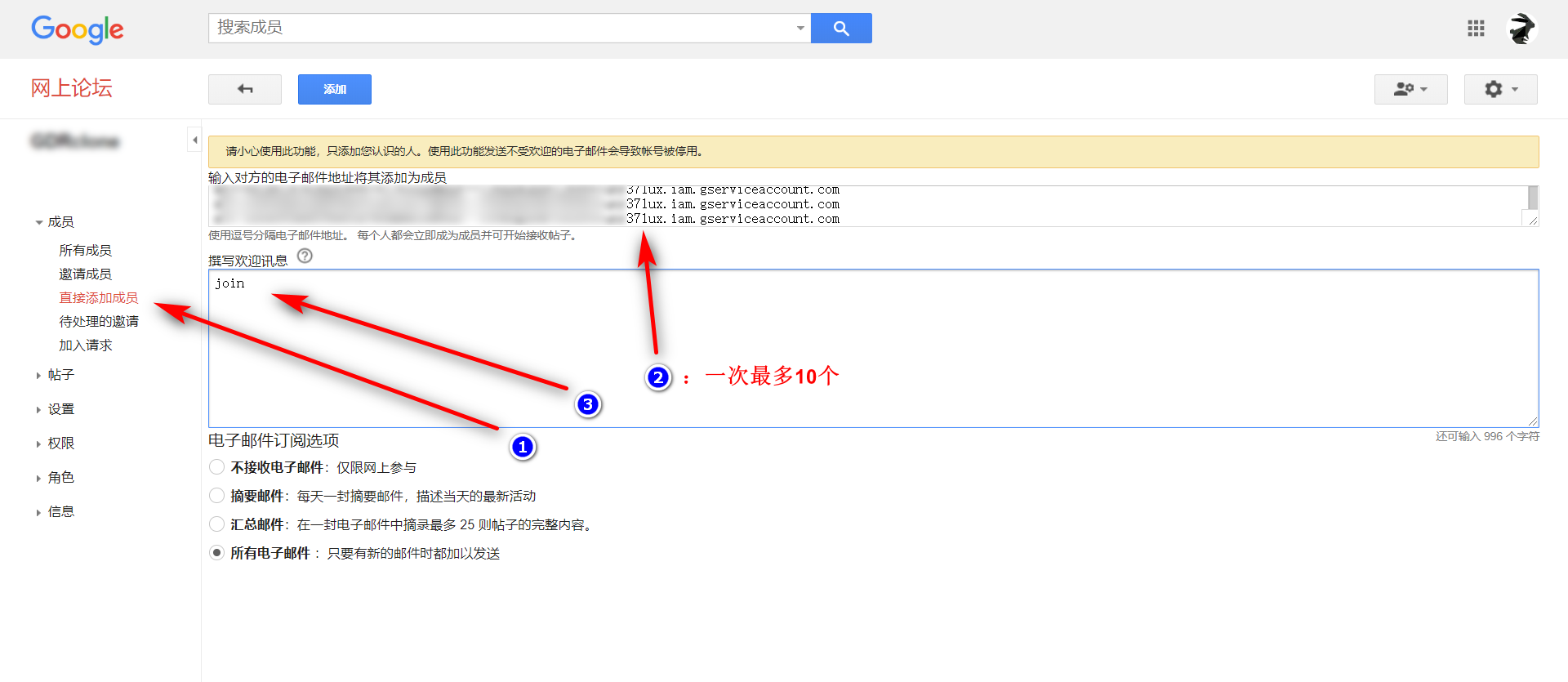1568x682 pixels.
Task: Open the manage members icon menu
Action: tap(1410, 89)
